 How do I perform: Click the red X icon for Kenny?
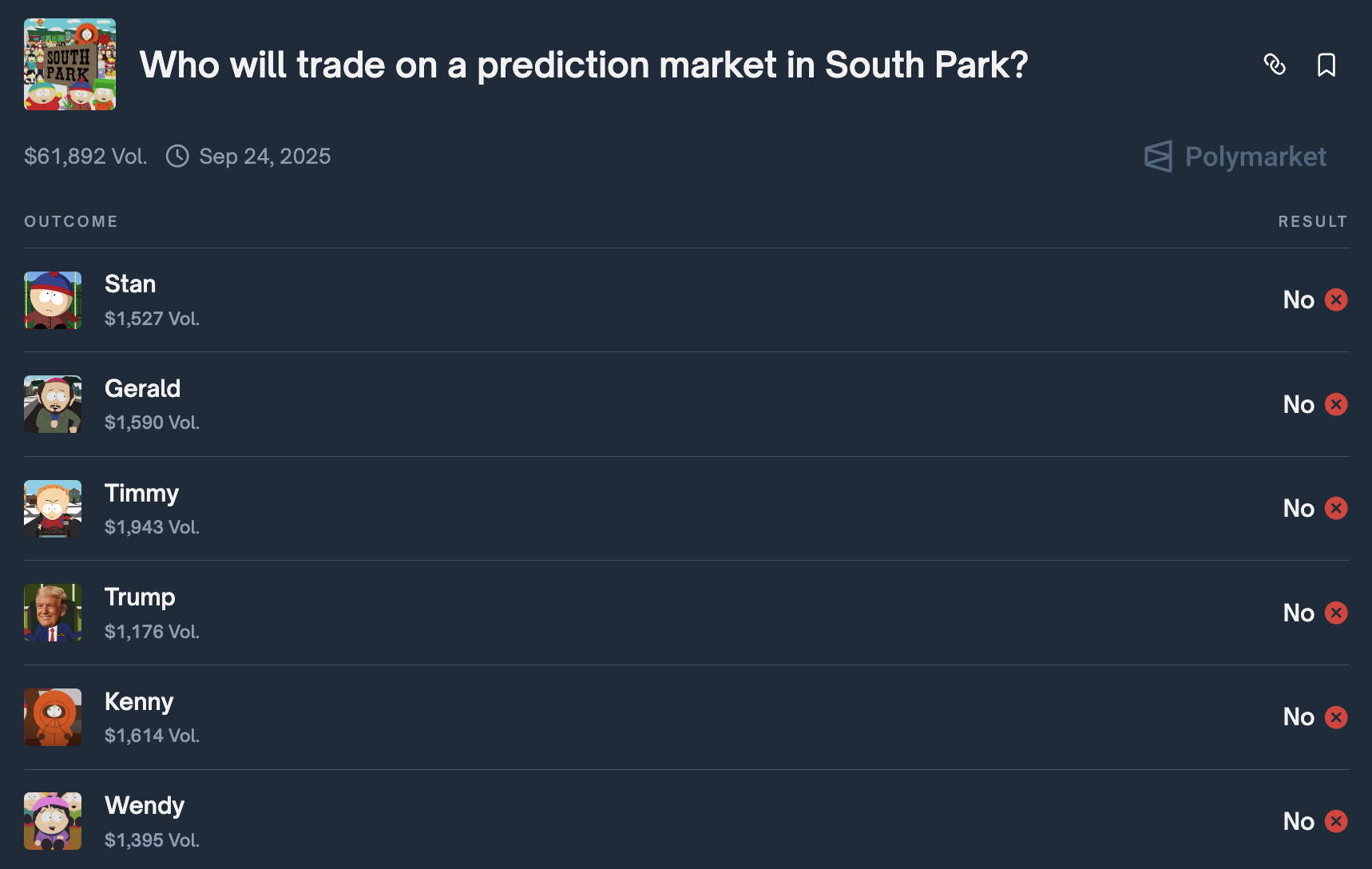pos(1336,717)
